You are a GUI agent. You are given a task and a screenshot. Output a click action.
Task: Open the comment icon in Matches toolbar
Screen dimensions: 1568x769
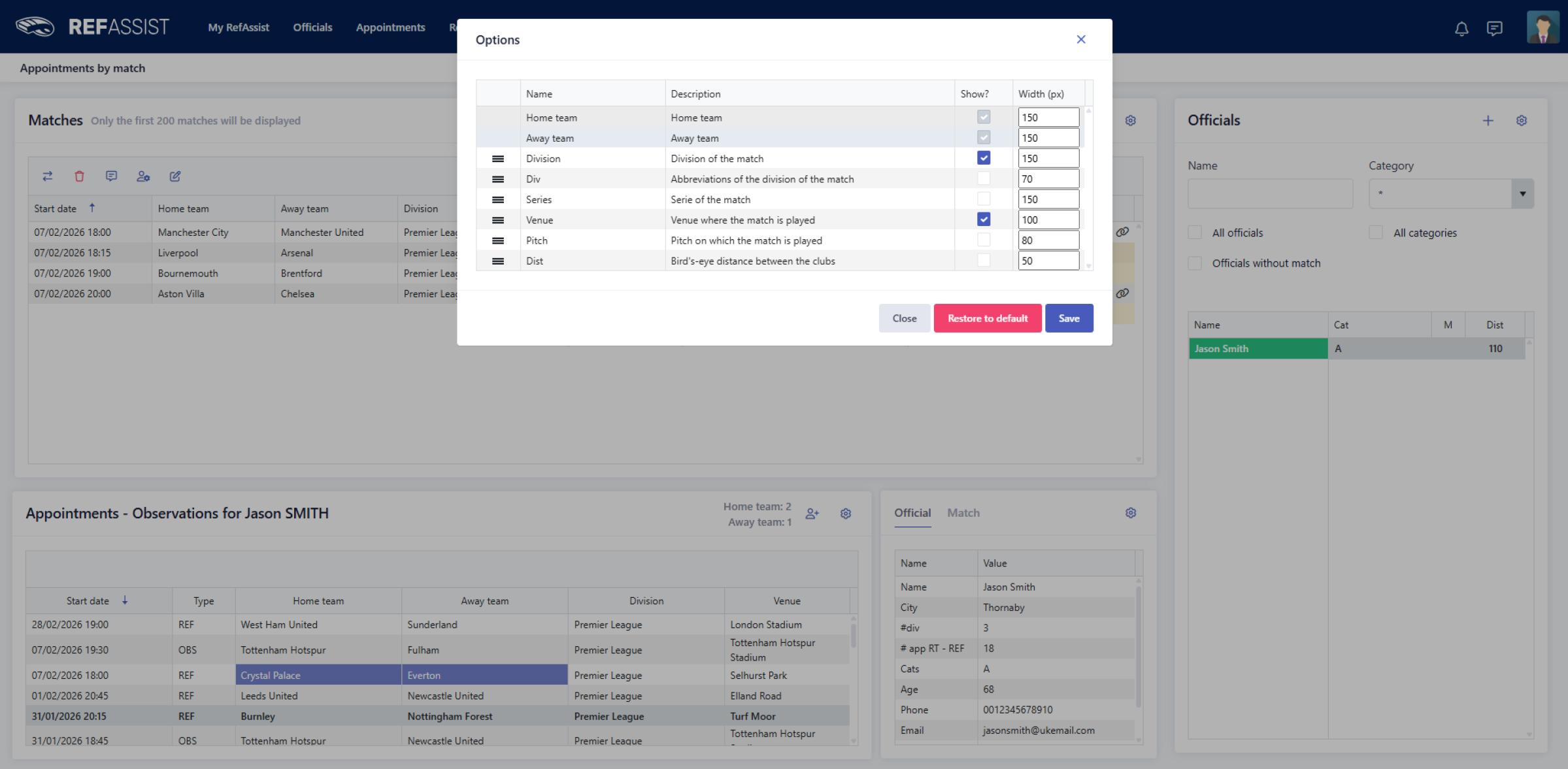pos(111,176)
